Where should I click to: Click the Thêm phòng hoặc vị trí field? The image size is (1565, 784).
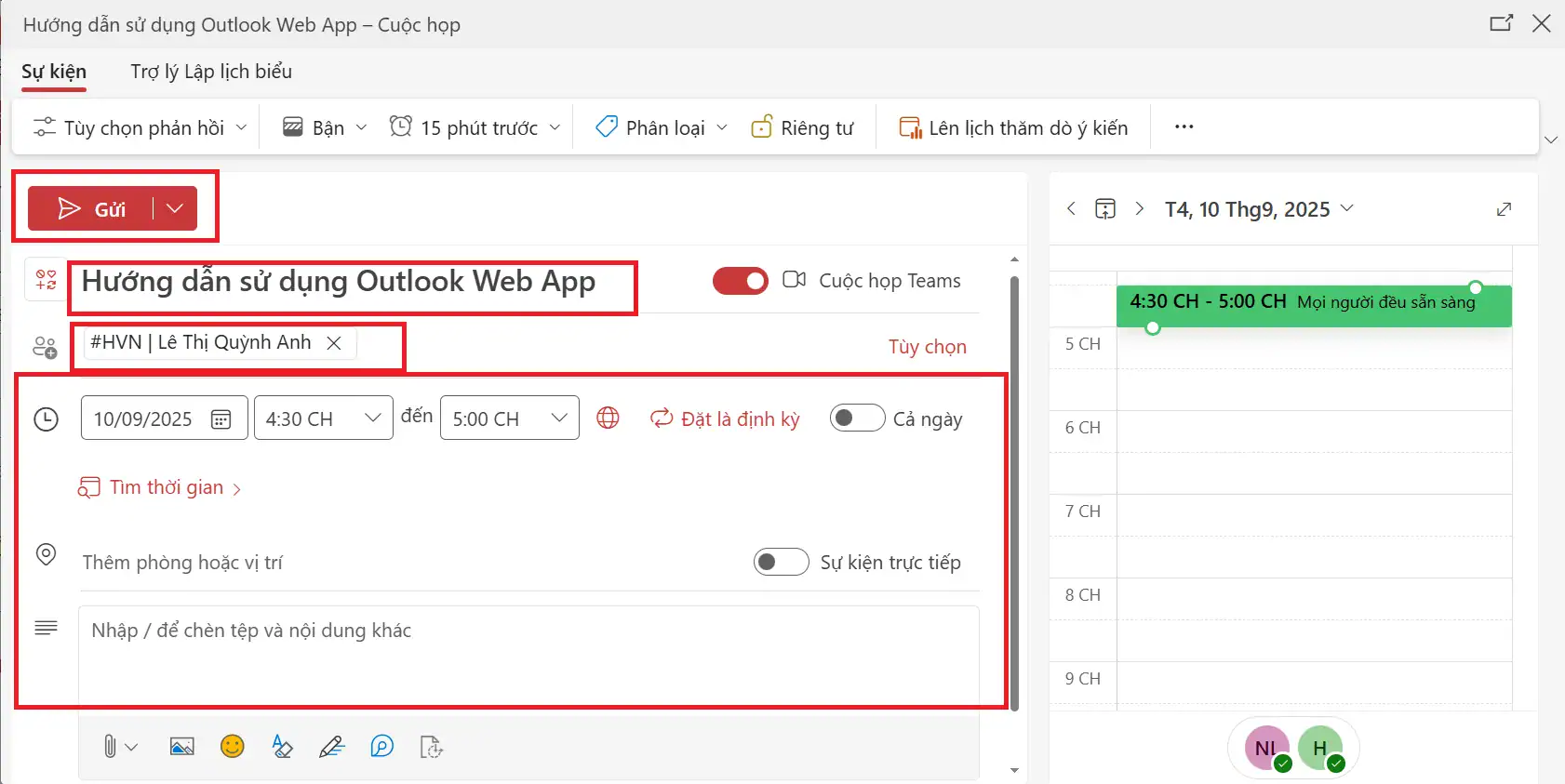coord(409,563)
